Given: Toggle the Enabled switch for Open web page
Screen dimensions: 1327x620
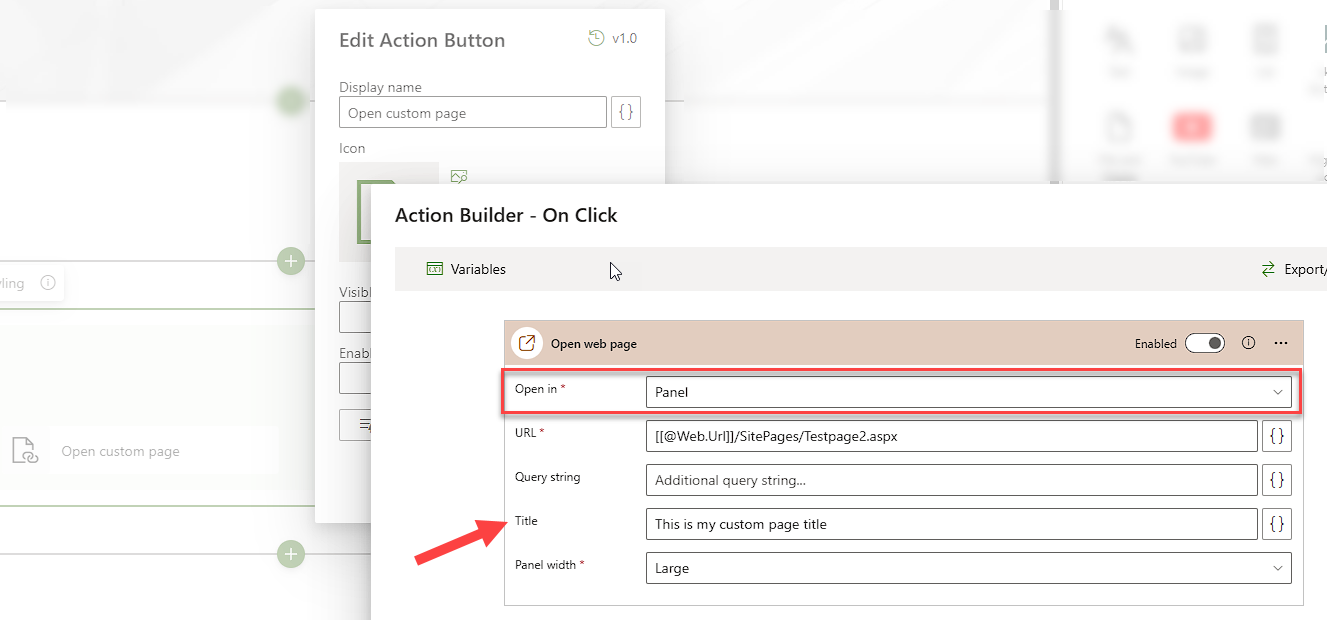Looking at the screenshot, I should point(1204,343).
